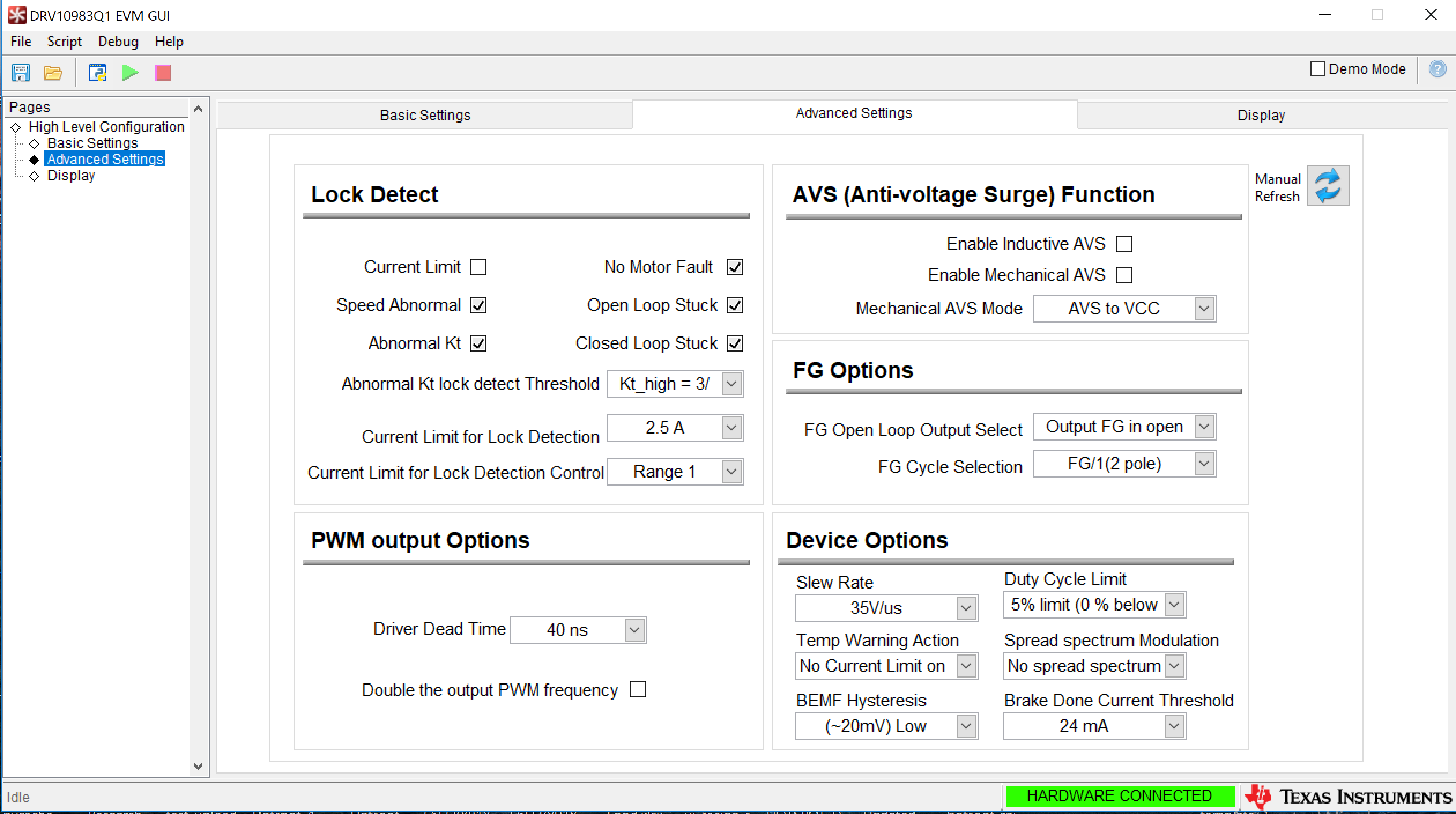
Task: Open Spread spectrum Modulation dropdown
Action: pyautogui.click(x=1094, y=666)
